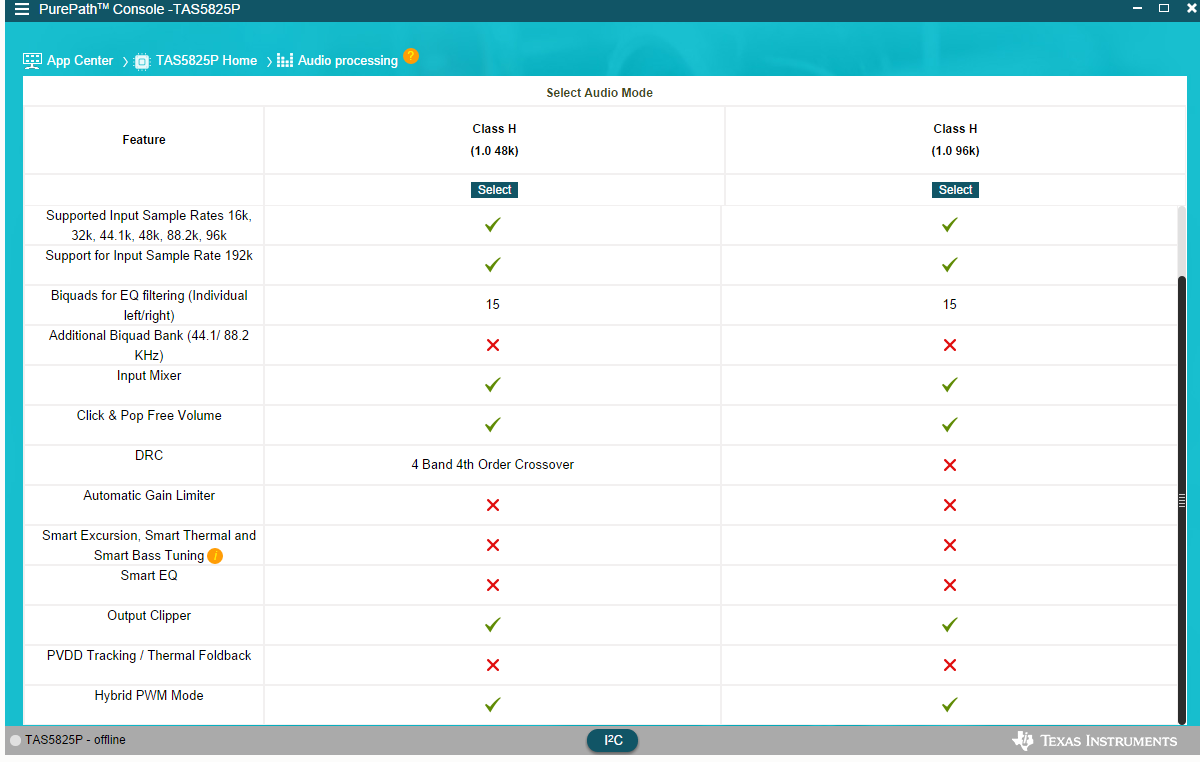Click green check for Hybrid PWM Mode under 48k
1200x762 pixels.
pos(492,705)
